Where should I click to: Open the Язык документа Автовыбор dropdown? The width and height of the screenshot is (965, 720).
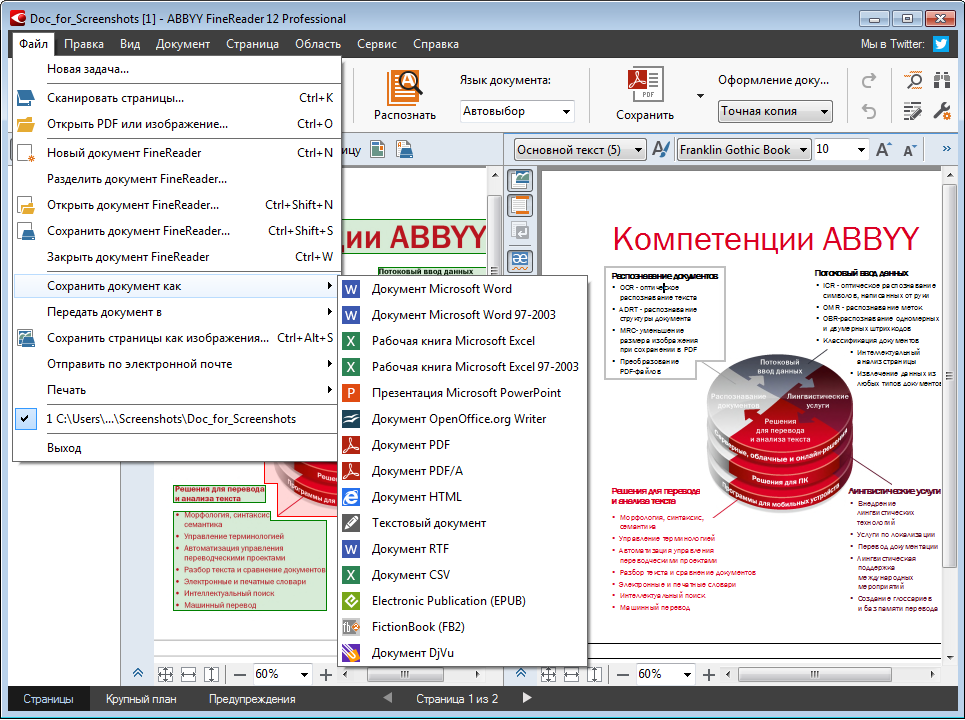pos(517,111)
